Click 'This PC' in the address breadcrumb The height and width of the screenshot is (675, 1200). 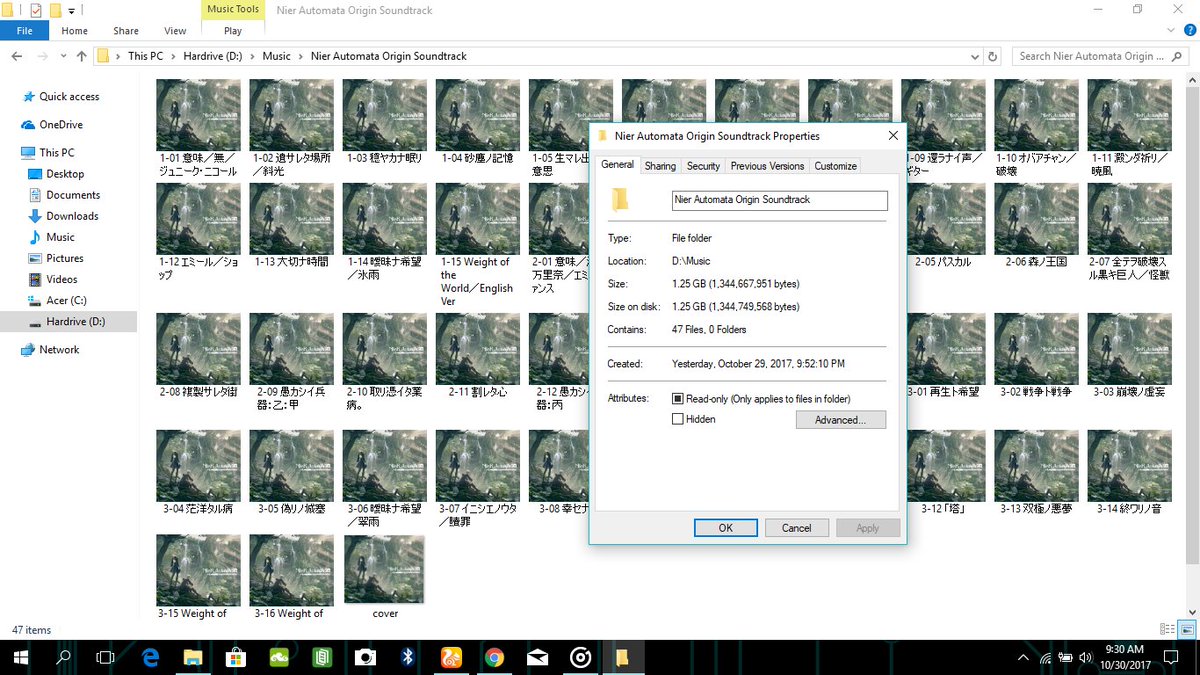pos(145,56)
